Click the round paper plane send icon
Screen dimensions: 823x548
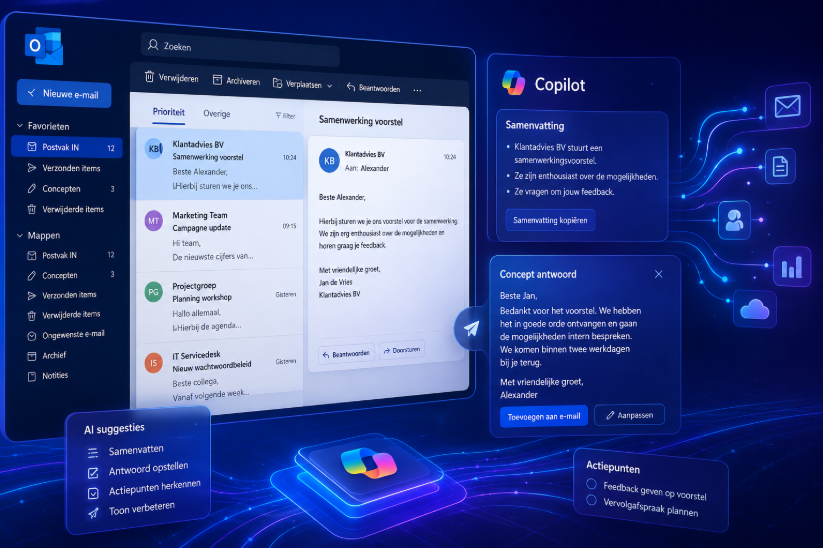pyautogui.click(x=471, y=329)
